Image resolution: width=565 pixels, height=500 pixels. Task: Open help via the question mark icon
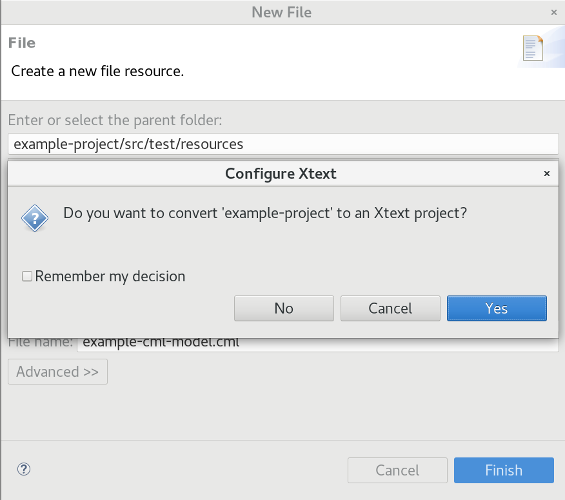24,469
